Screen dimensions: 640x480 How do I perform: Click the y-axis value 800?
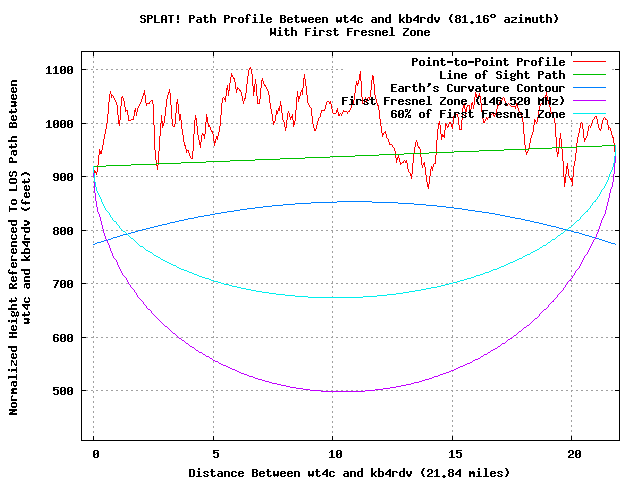pyautogui.click(x=63, y=231)
